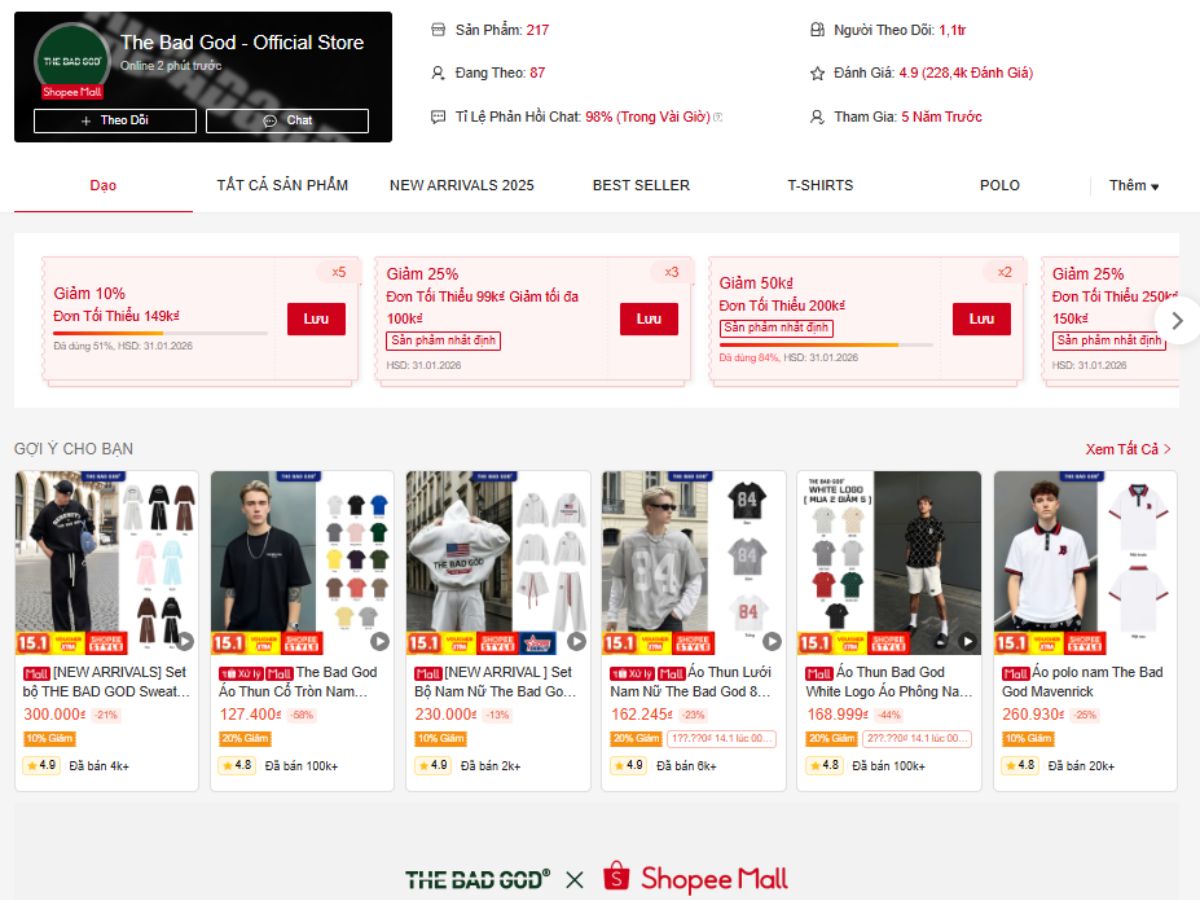Click the Giảm 50k₫ voucher usage progress bar

tap(826, 345)
